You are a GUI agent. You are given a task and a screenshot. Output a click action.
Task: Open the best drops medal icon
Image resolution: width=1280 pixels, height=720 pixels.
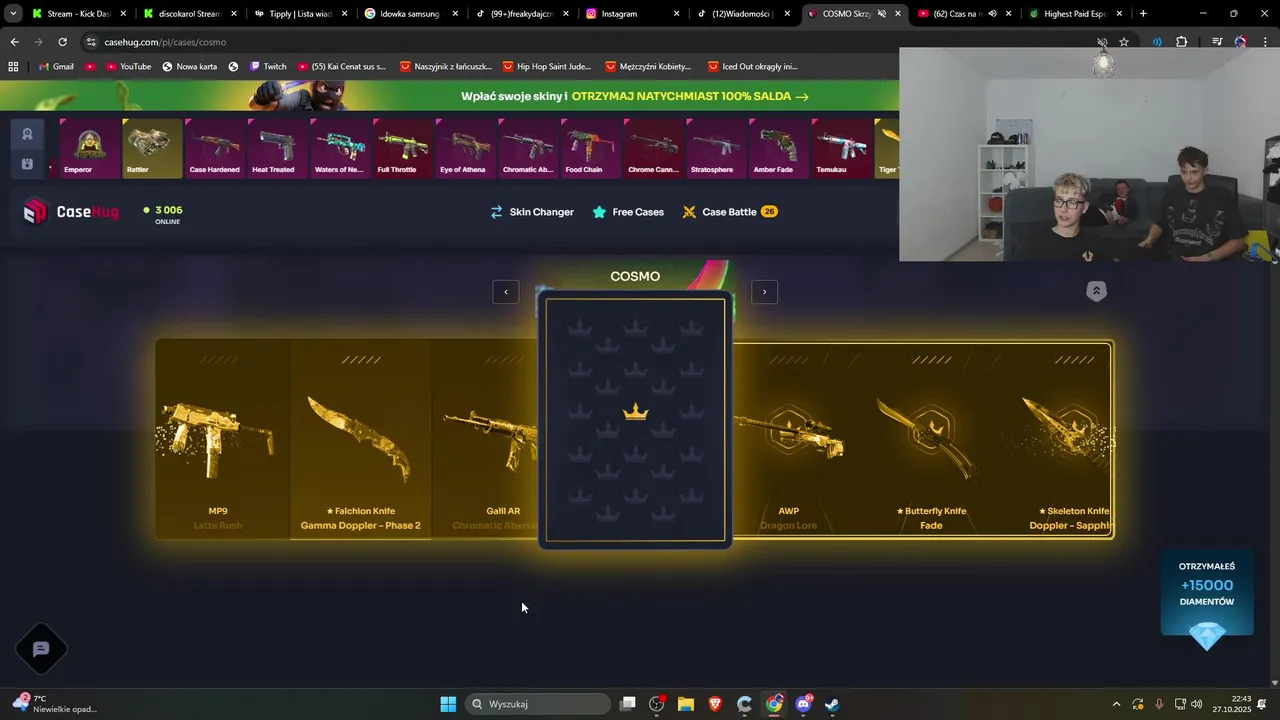[x=27, y=134]
